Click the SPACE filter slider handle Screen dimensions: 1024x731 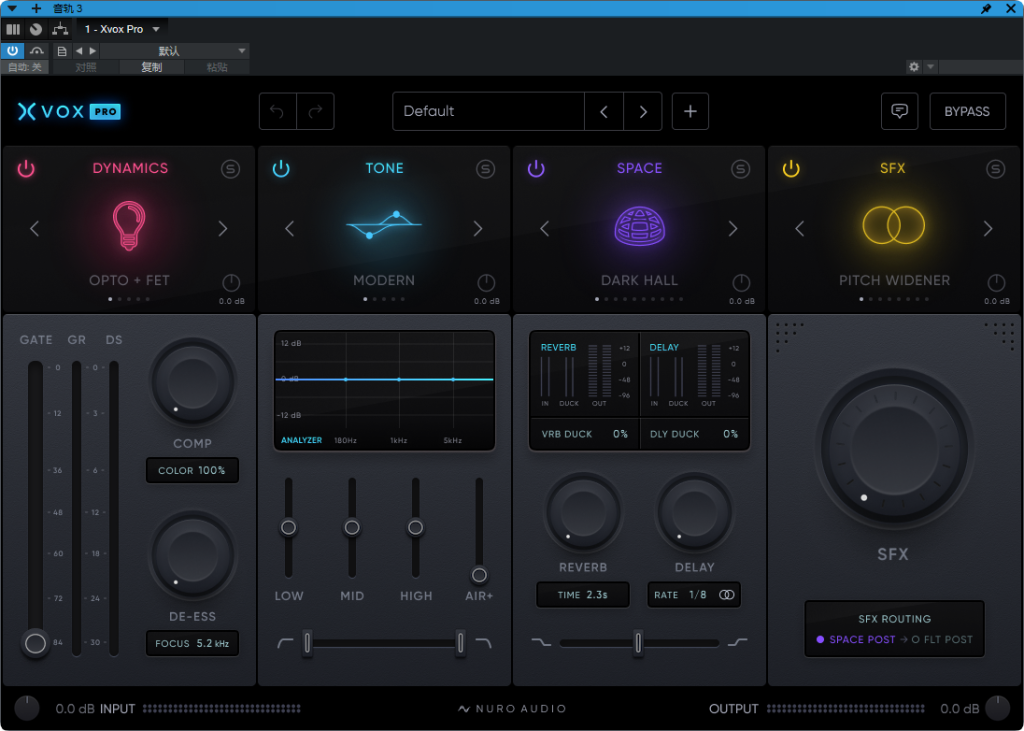point(638,643)
